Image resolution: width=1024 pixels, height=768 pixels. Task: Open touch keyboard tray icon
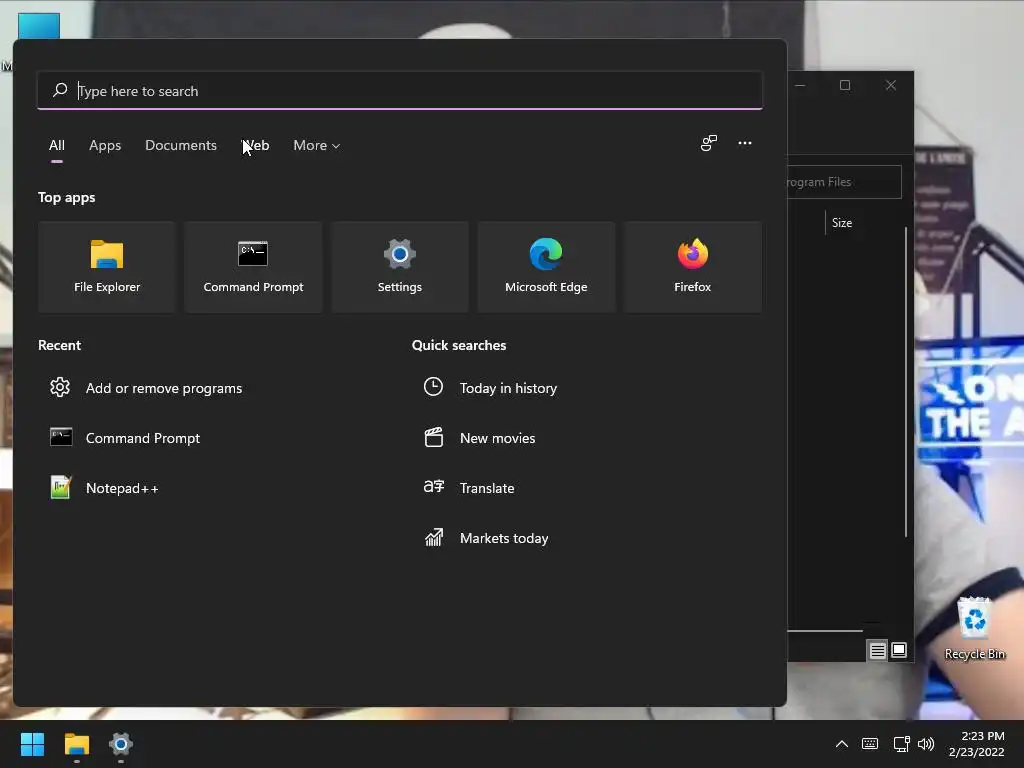coord(870,744)
